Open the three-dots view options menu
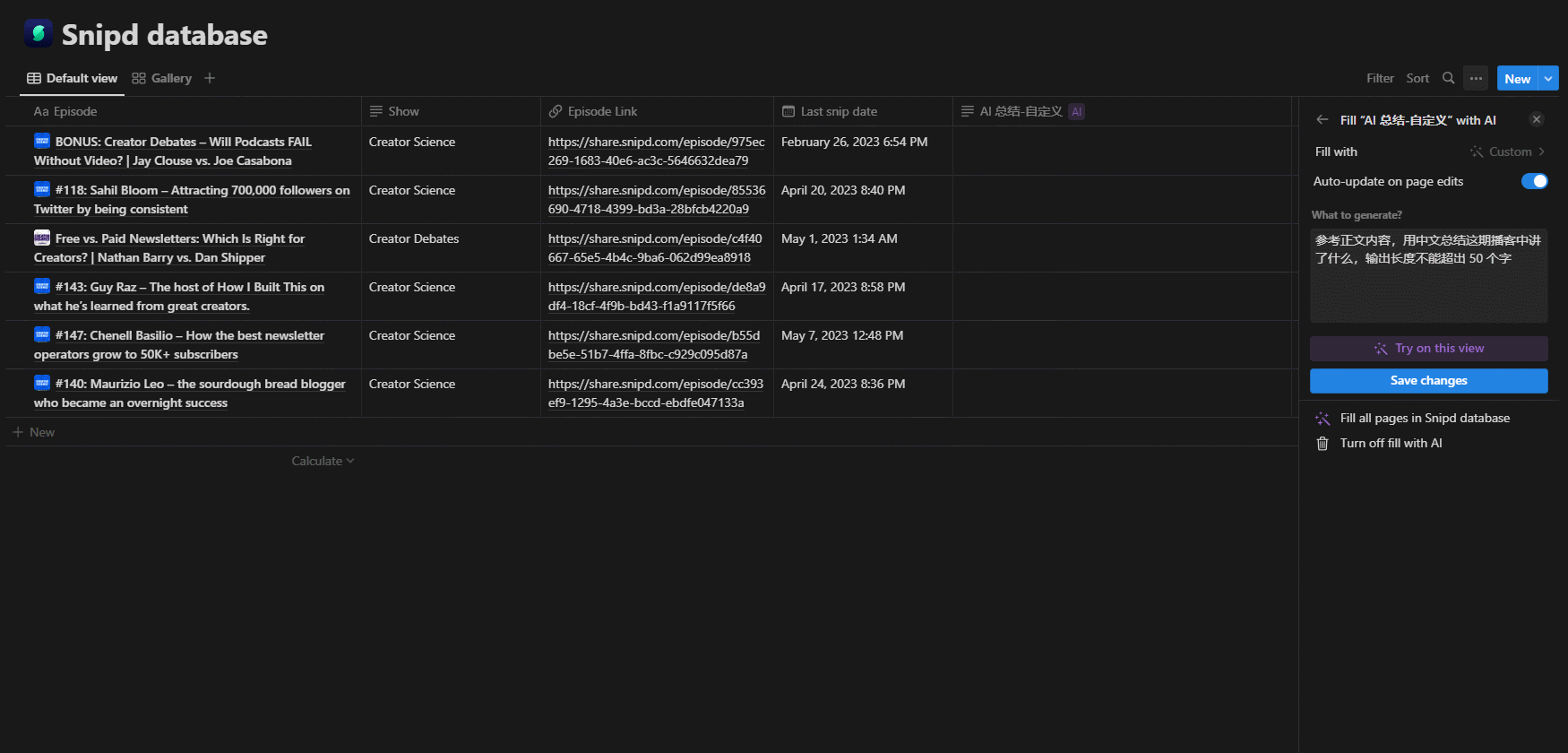Screen dimensions: 1568x753 pos(1476,78)
